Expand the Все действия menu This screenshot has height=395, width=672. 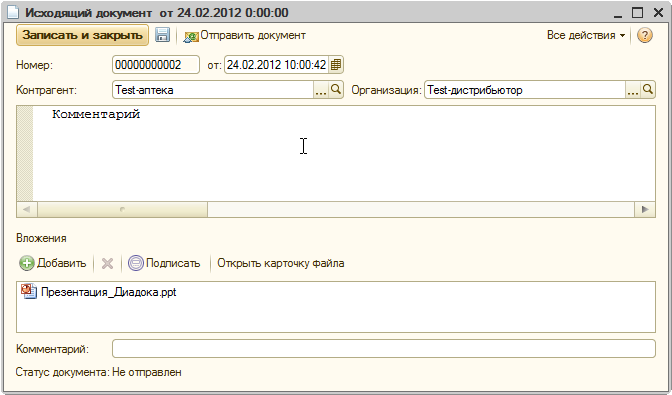coord(586,35)
